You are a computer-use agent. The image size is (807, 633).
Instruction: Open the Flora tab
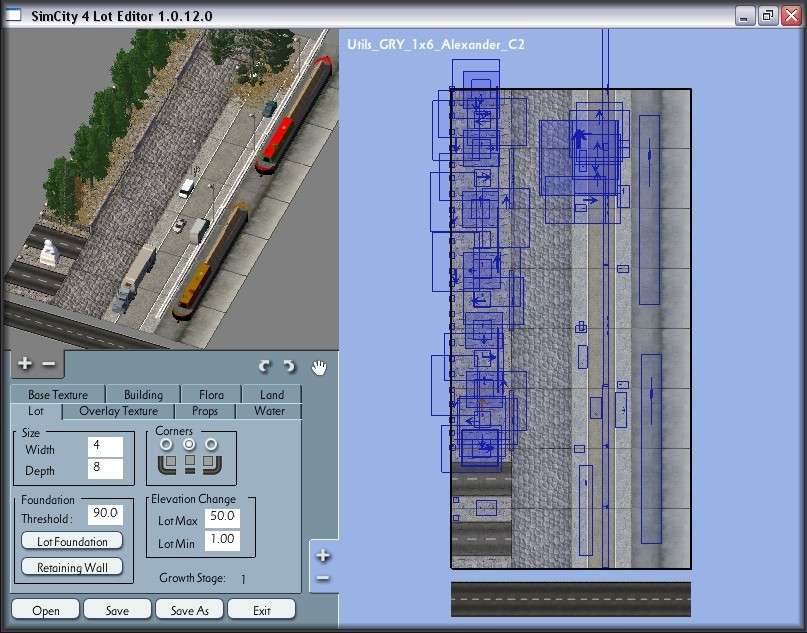click(x=211, y=394)
